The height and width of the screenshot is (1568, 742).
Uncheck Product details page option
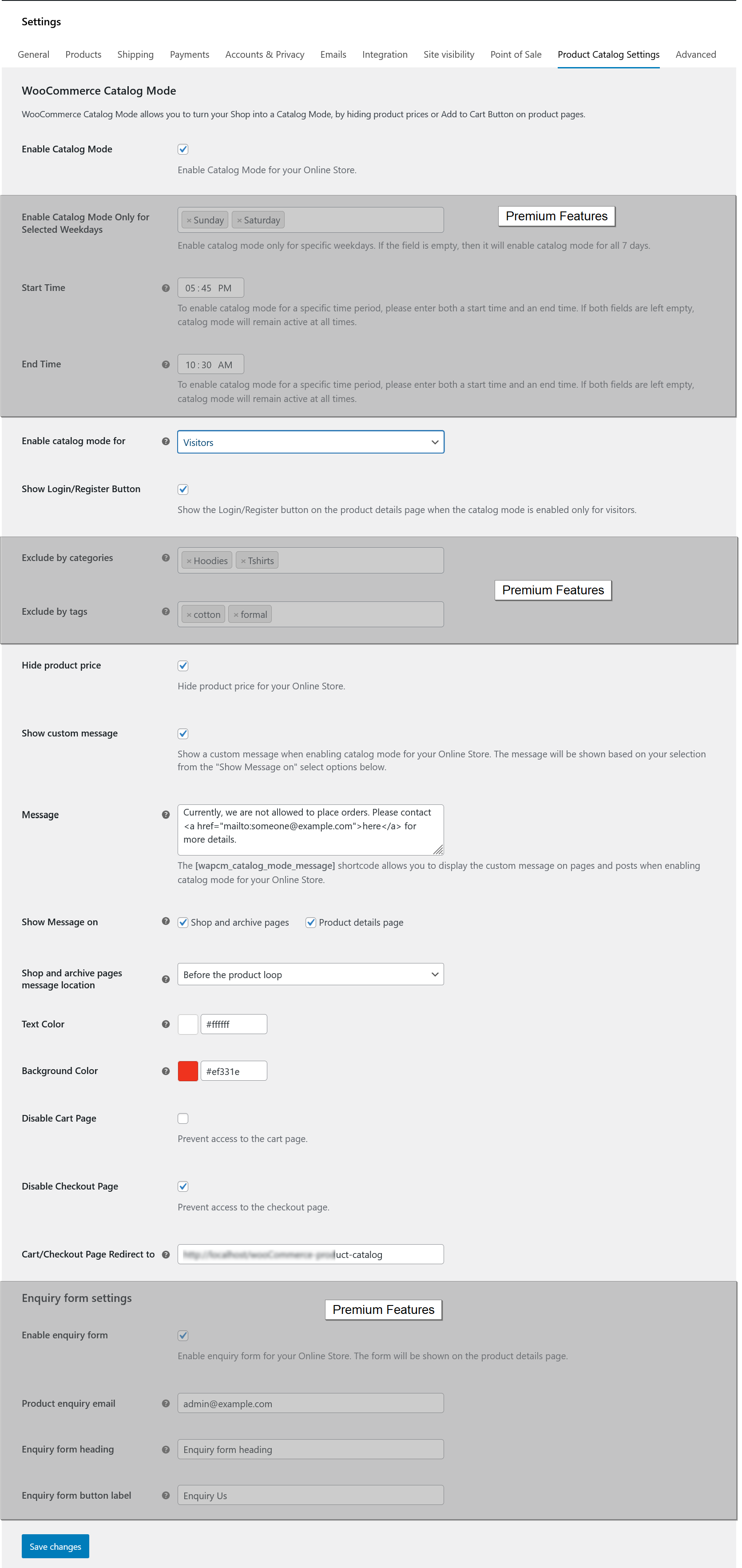[x=310, y=922]
